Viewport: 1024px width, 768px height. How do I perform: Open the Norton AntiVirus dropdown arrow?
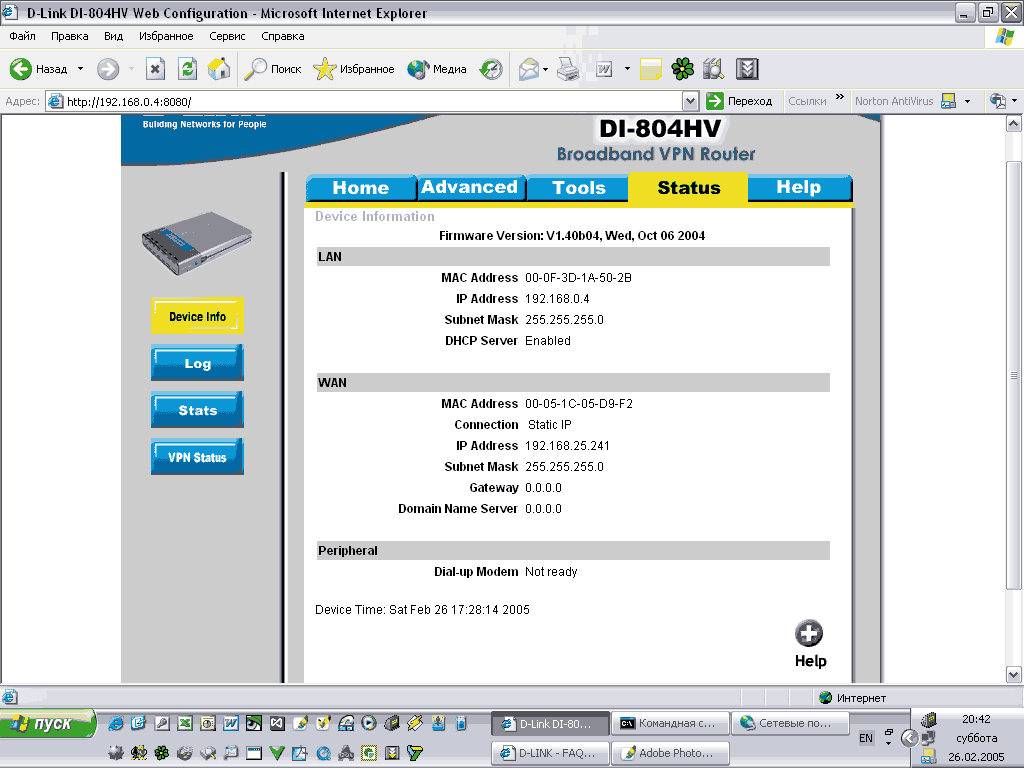point(967,101)
